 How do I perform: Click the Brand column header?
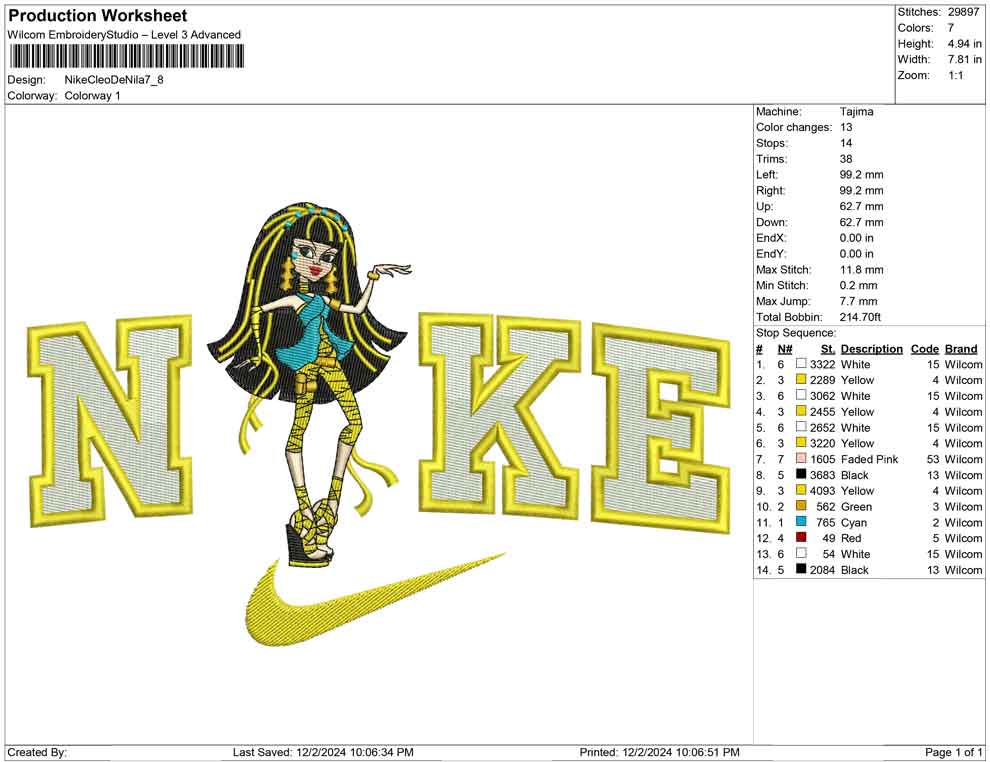click(961, 349)
